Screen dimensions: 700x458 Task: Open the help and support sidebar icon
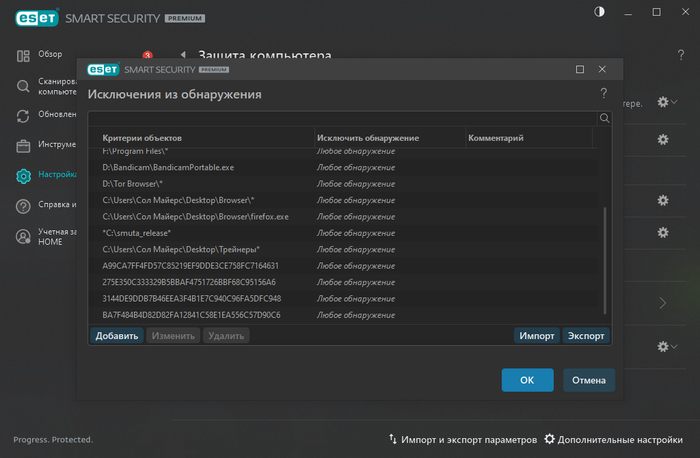(x=23, y=206)
